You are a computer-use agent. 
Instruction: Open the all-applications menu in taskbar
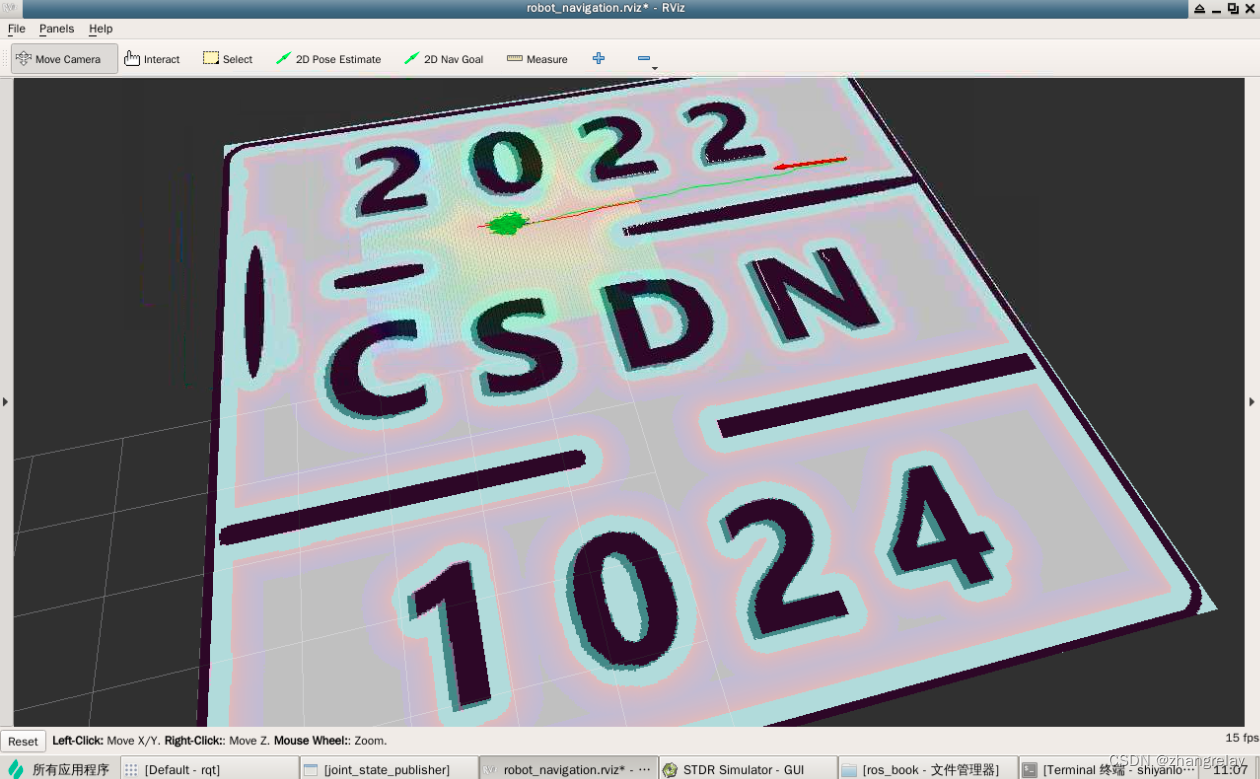pos(59,769)
